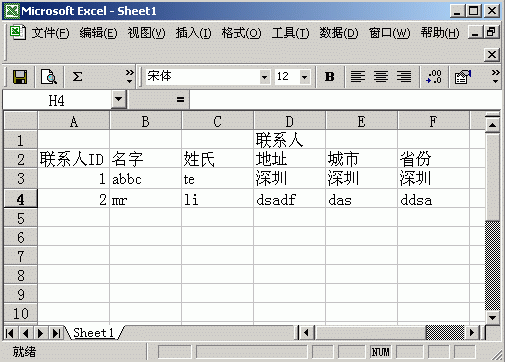Image resolution: width=505 pixels, height=362 pixels.
Task: Select column B header
Action: tap(146, 121)
